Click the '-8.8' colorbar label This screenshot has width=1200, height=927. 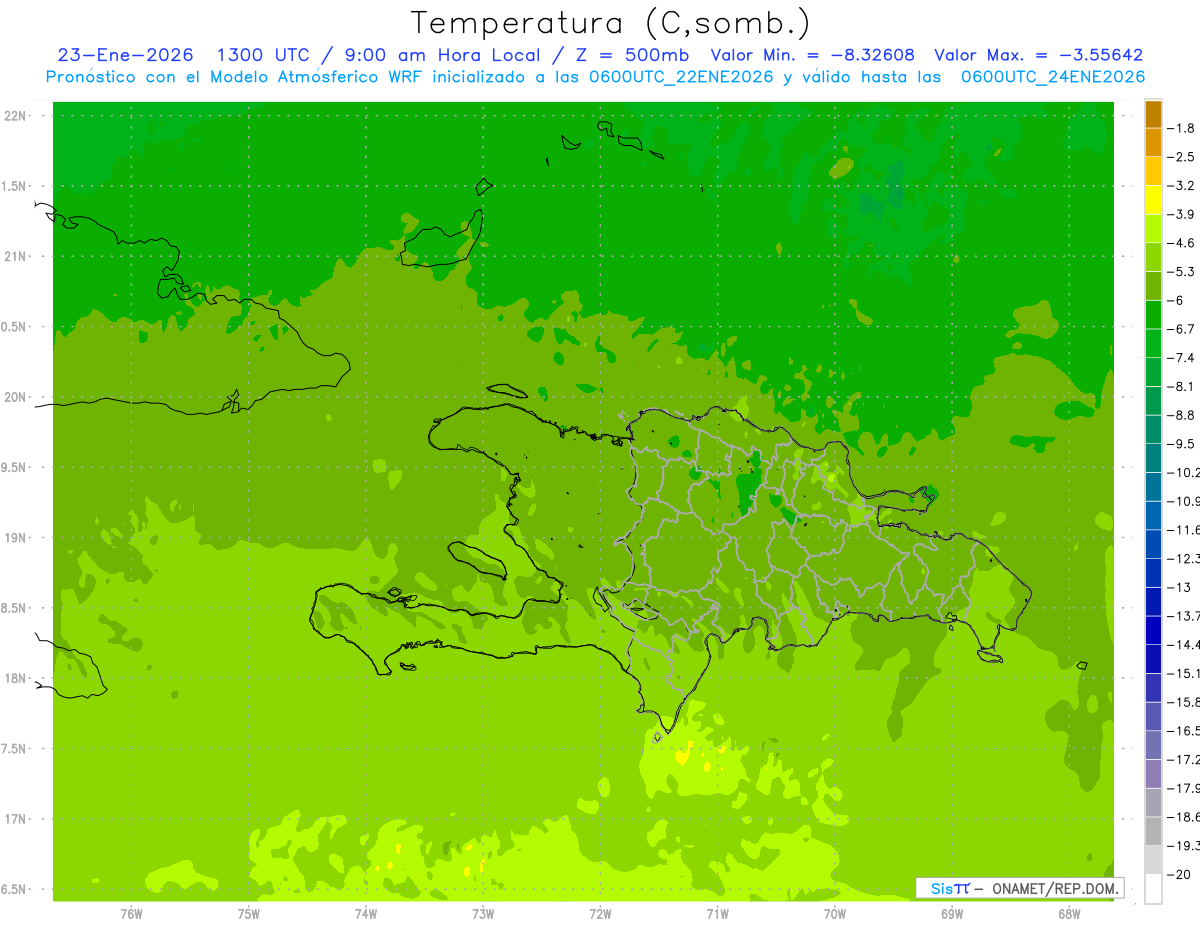pyautogui.click(x=1181, y=415)
